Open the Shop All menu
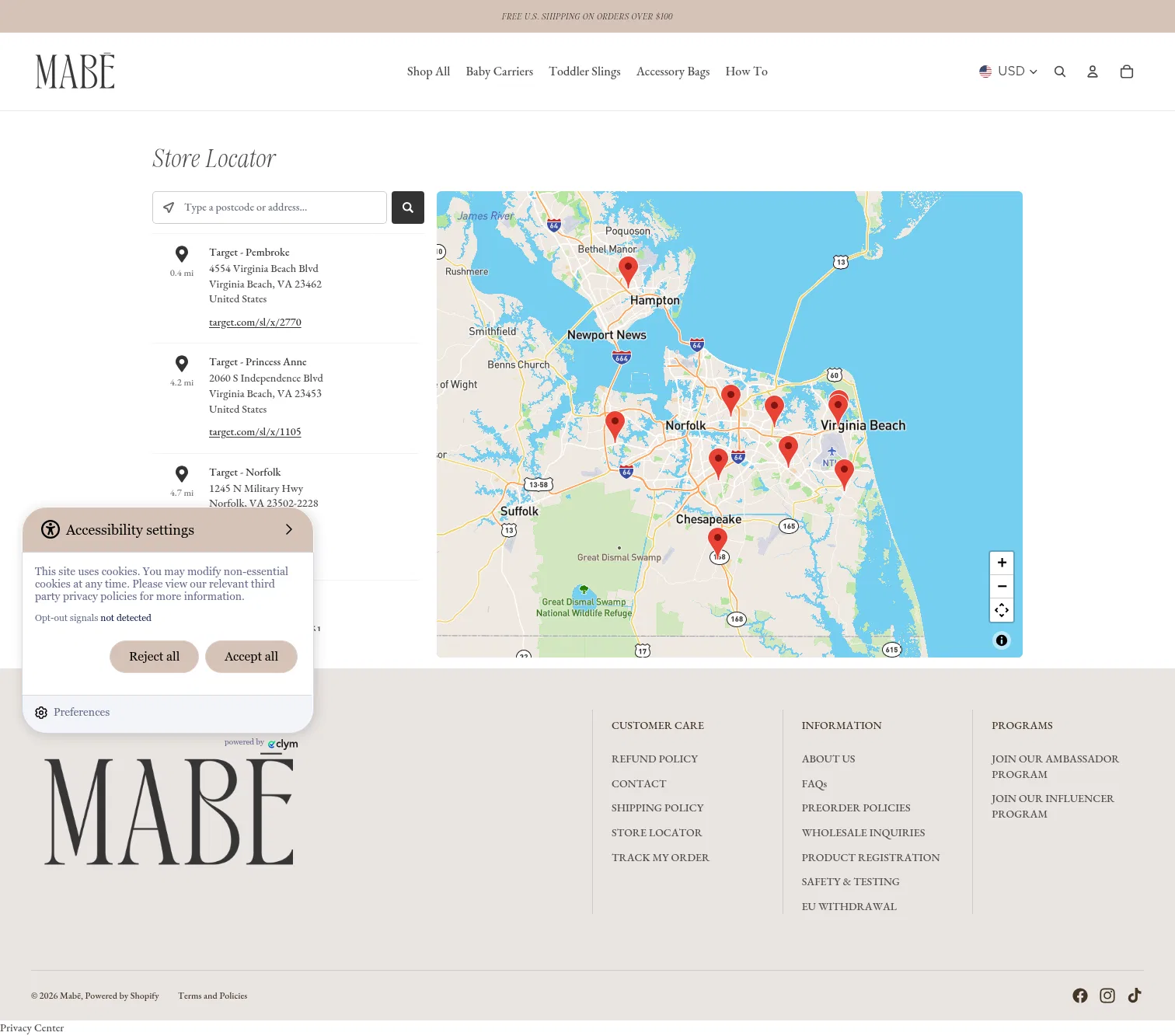1175x1036 pixels. tap(428, 72)
